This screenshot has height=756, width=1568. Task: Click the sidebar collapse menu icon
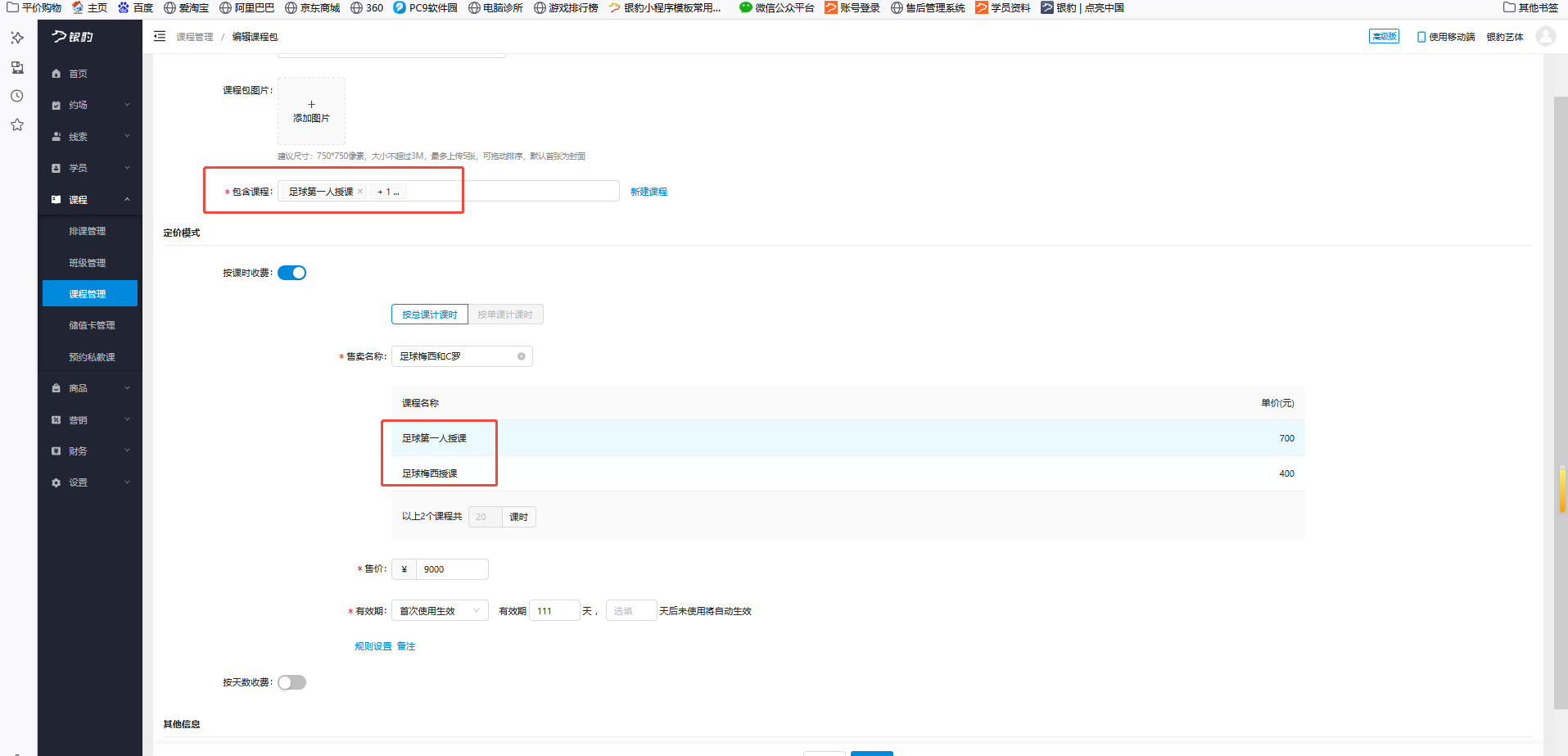pos(160,37)
